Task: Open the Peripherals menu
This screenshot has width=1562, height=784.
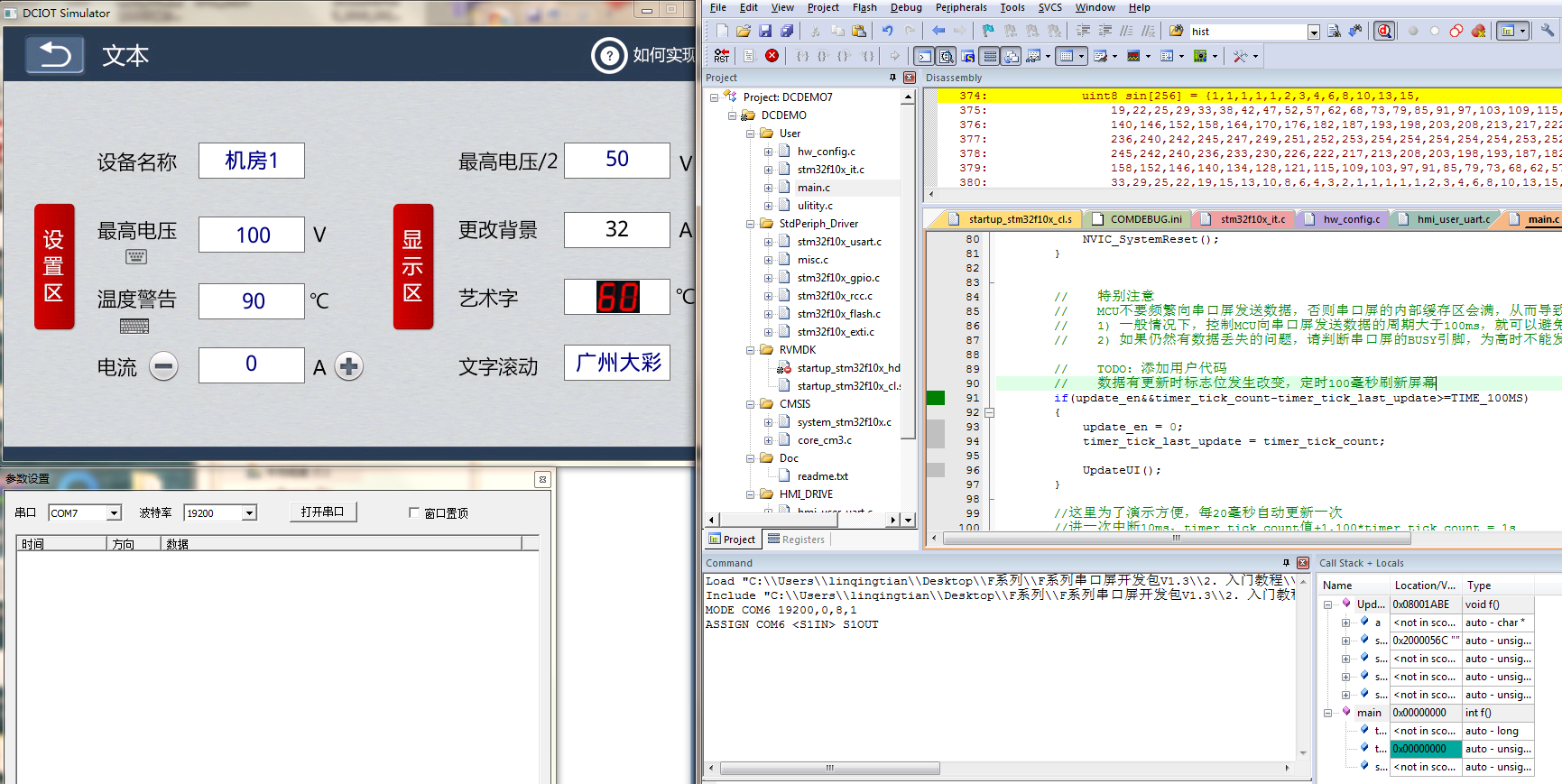Action: (x=960, y=7)
